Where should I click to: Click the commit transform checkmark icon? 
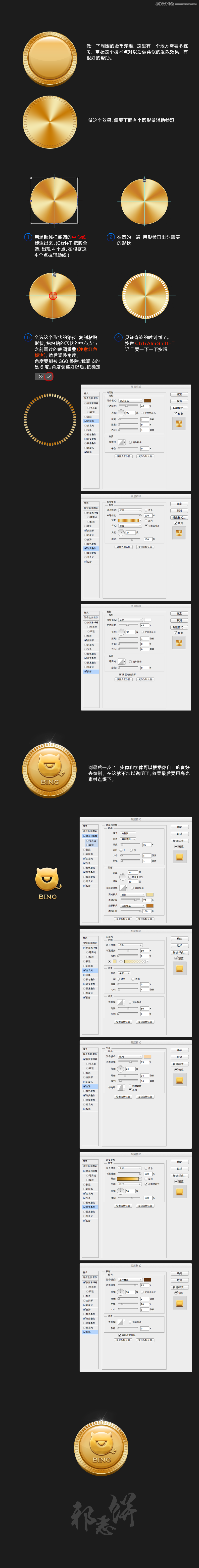[x=49, y=377]
